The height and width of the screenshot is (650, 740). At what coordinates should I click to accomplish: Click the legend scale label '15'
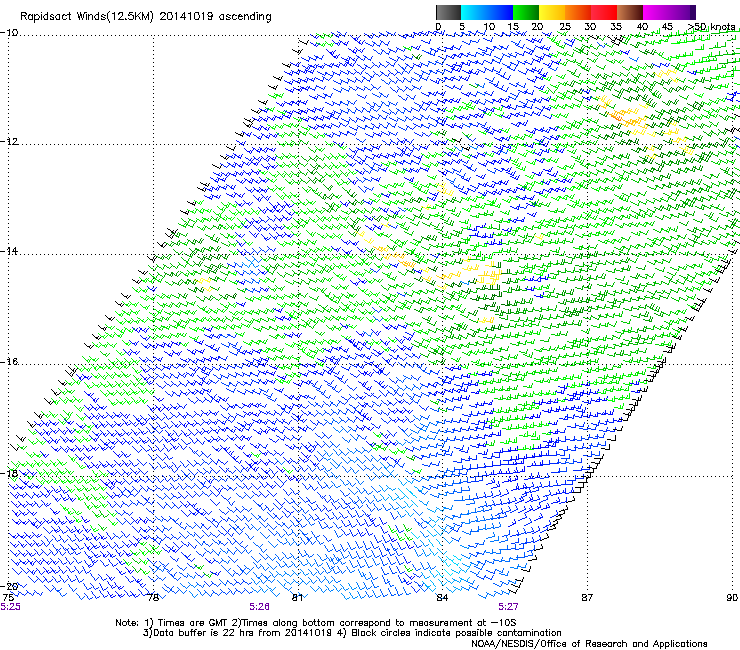(x=513, y=27)
